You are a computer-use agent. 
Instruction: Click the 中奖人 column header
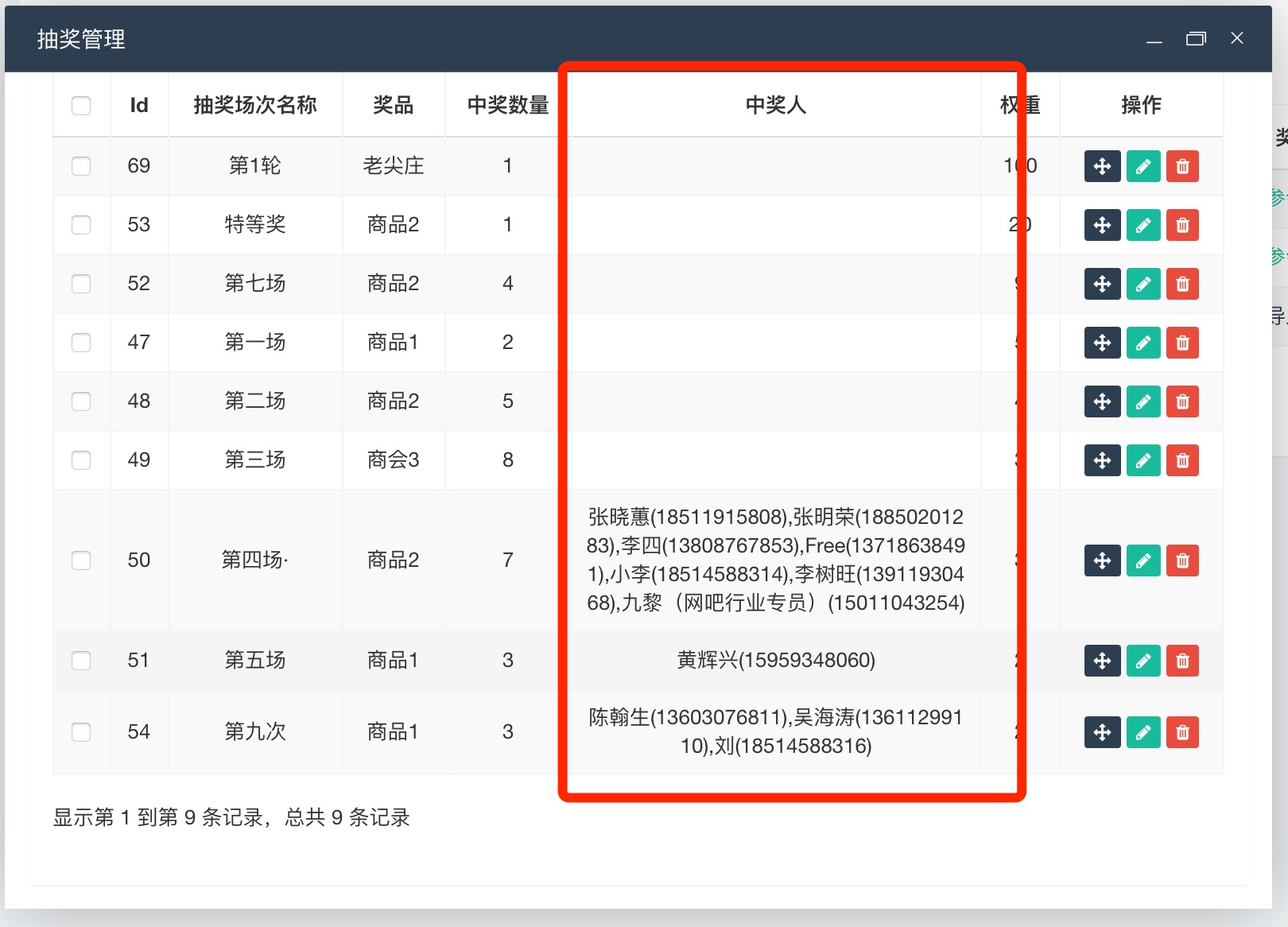775,105
